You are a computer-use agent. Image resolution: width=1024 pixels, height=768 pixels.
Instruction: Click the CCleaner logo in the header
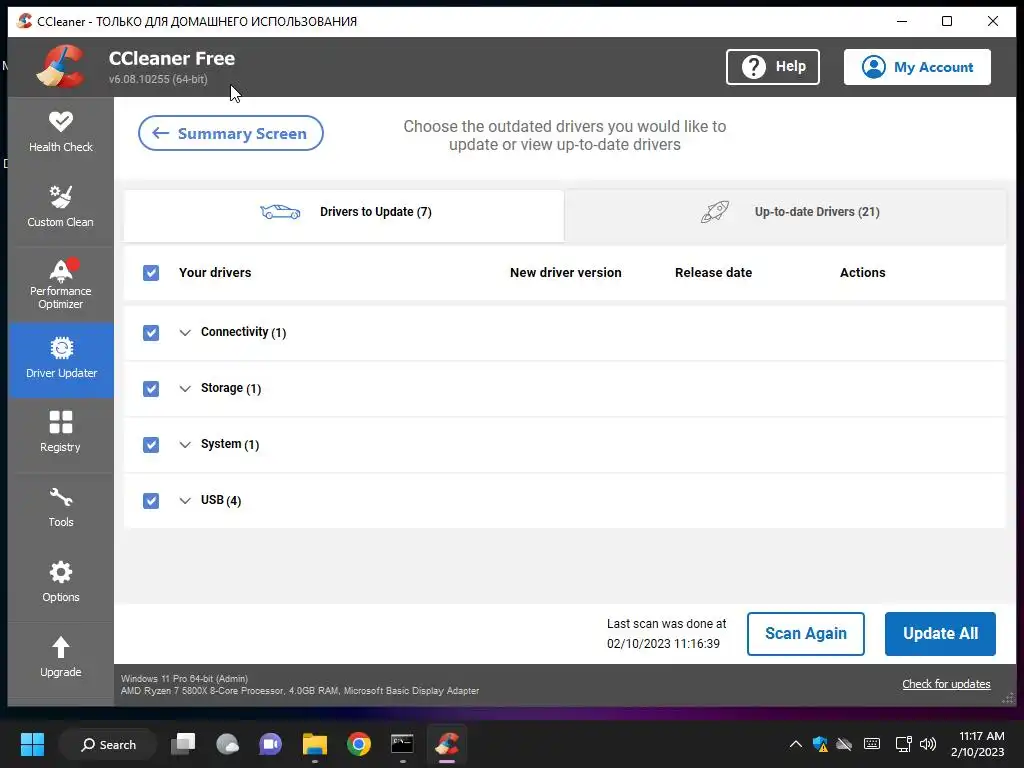(x=61, y=66)
